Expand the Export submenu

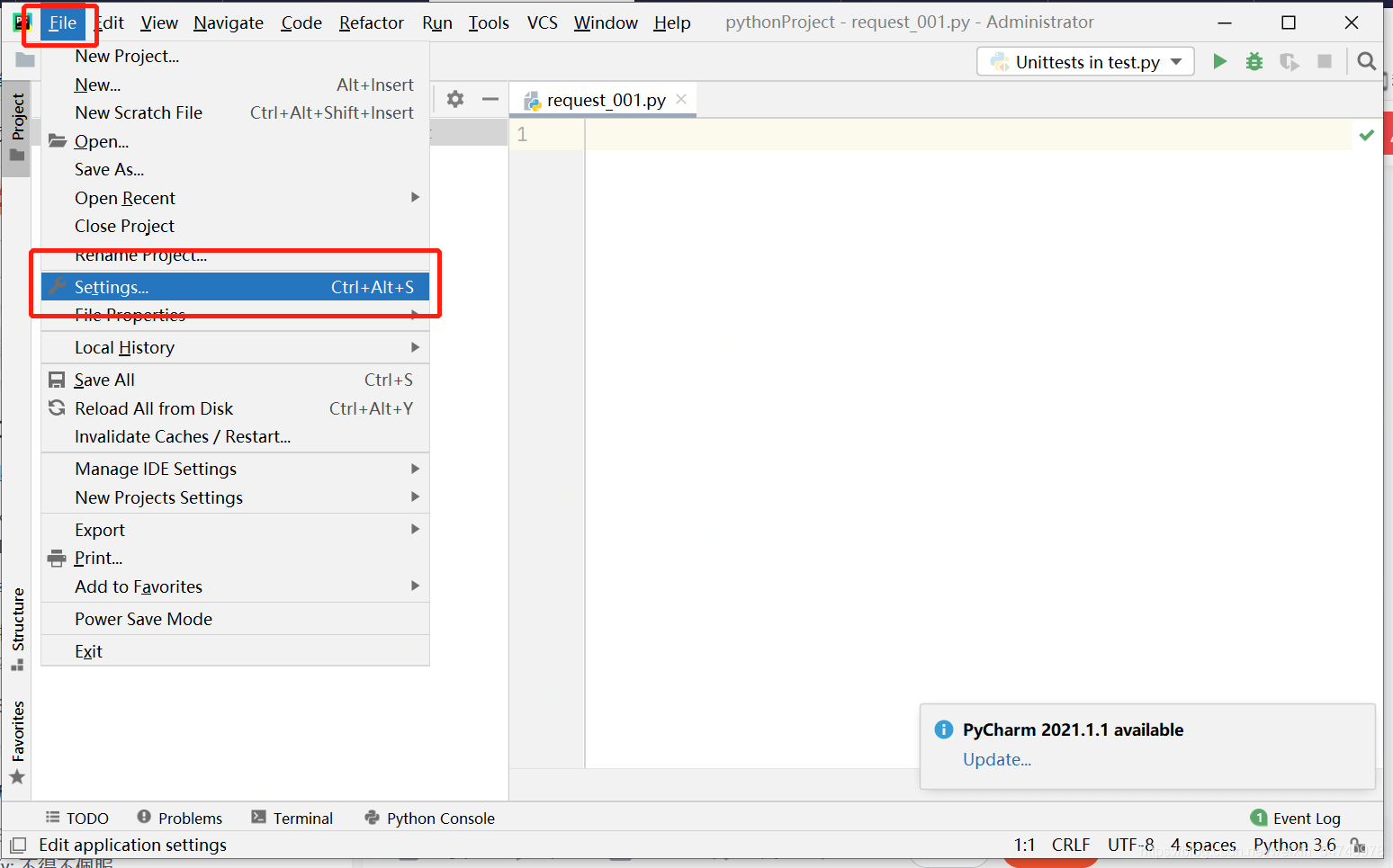235,530
